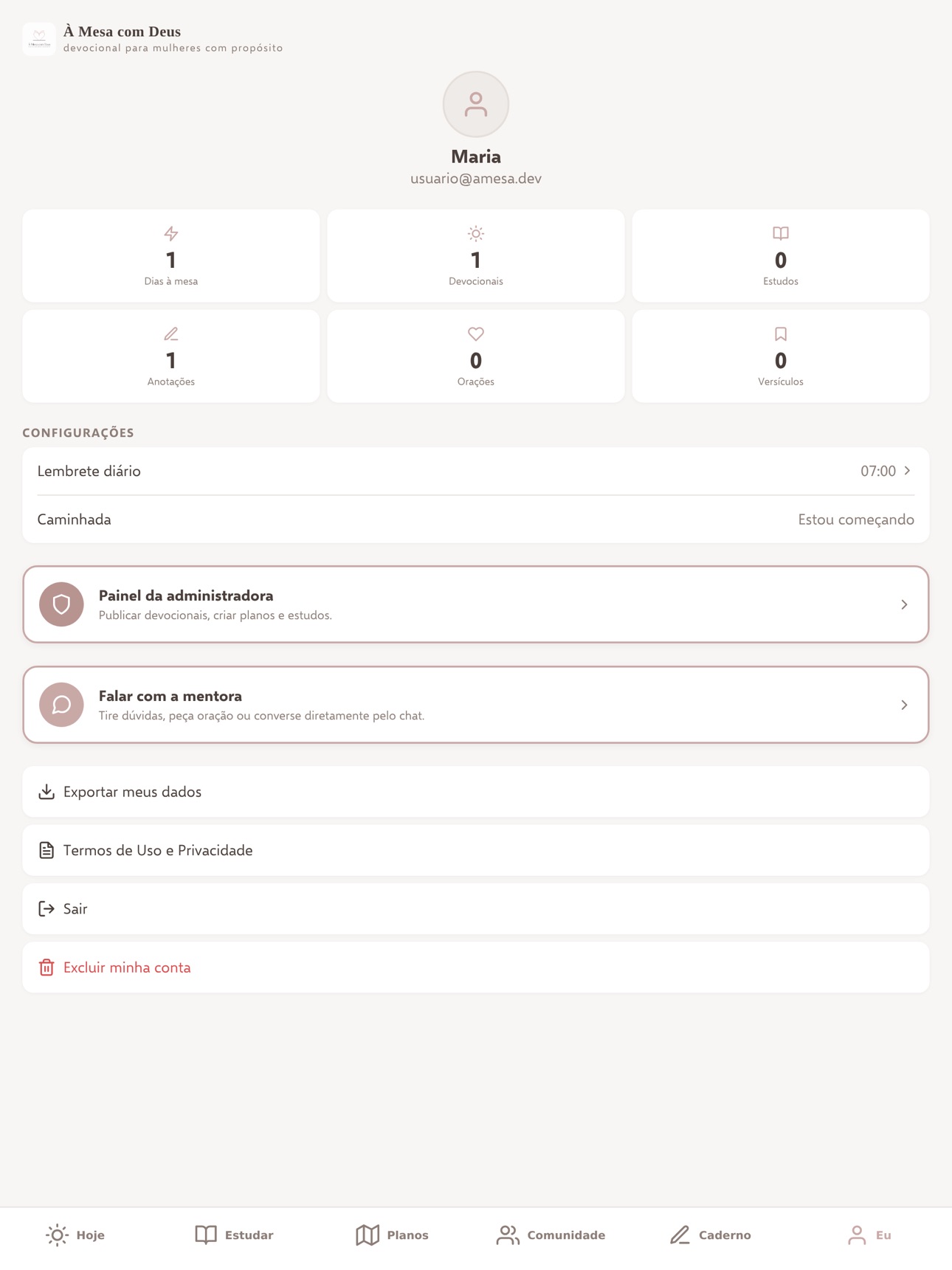The height and width of the screenshot is (1270, 952).
Task: Open the Dias à mesa lightning stat card
Action: [170, 255]
